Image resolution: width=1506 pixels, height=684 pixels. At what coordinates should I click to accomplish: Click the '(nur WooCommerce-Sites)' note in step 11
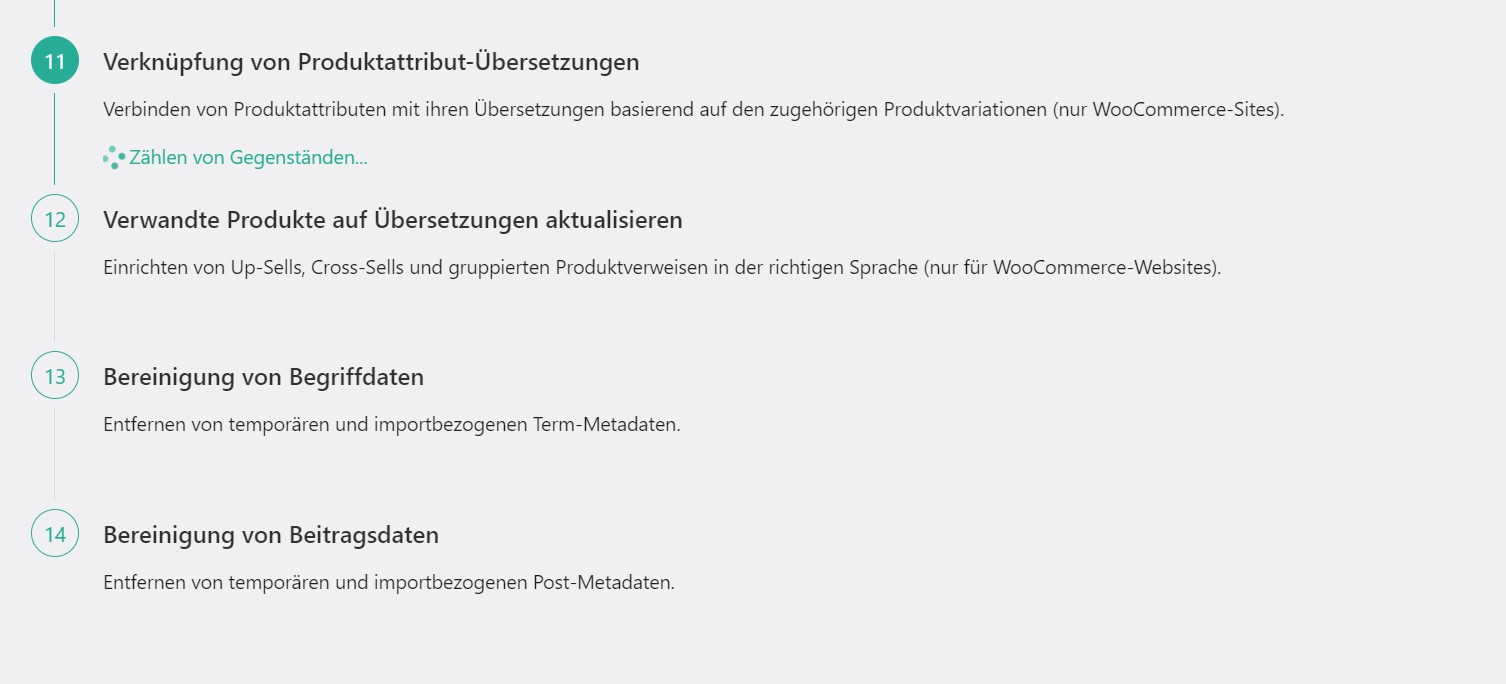(1168, 110)
